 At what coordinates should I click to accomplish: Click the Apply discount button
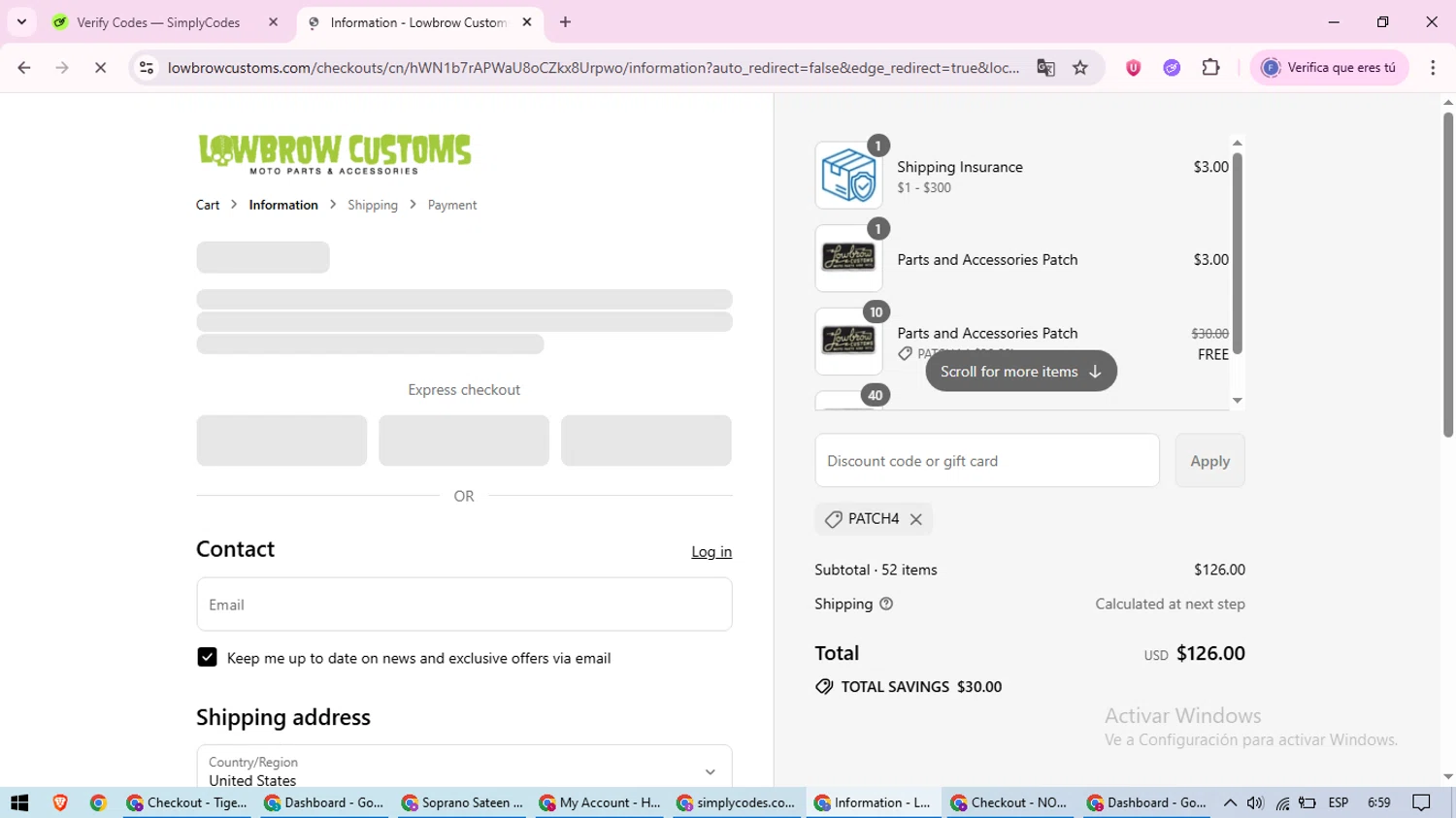pos(1209,461)
